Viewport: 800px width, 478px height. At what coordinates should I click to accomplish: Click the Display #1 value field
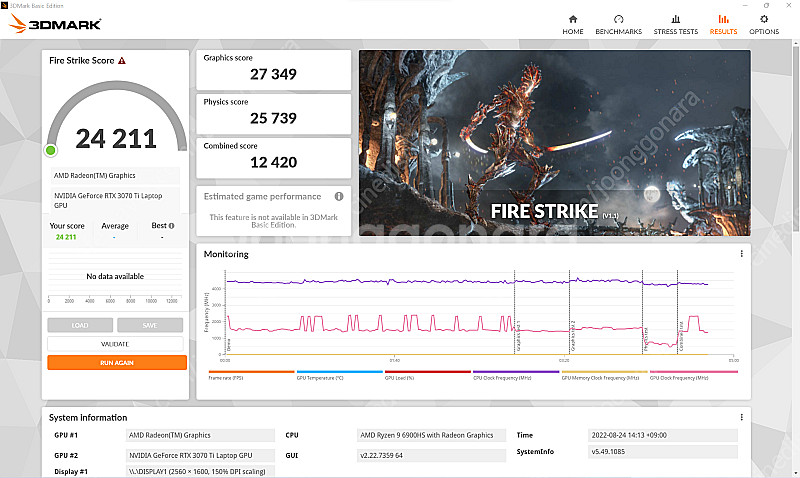click(200, 471)
